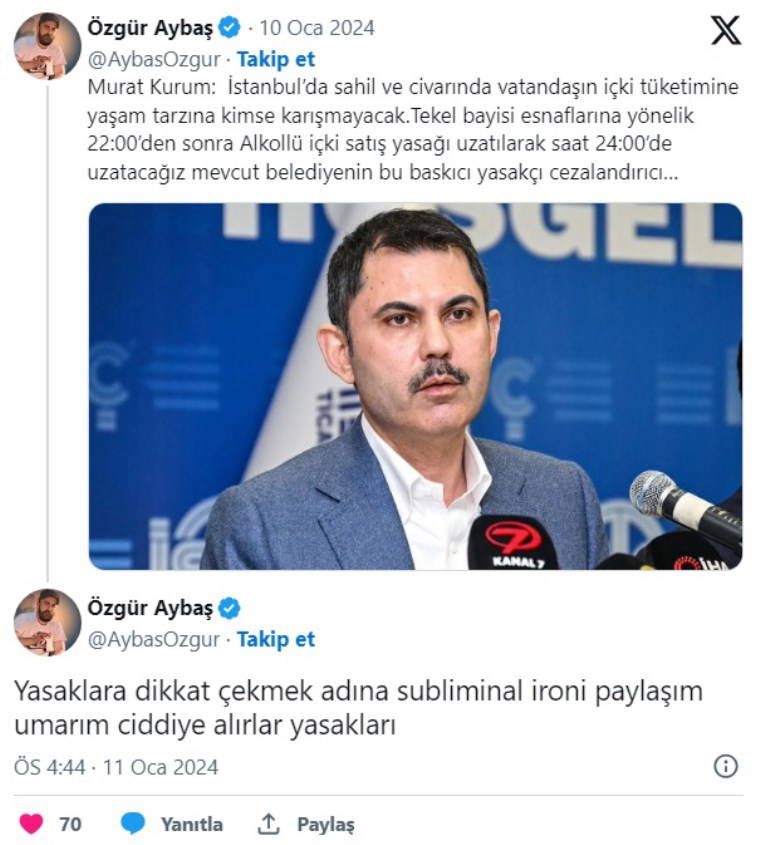Image resolution: width=760 pixels, height=845 pixels.
Task: Click the share upload arrow icon
Action: click(x=268, y=823)
